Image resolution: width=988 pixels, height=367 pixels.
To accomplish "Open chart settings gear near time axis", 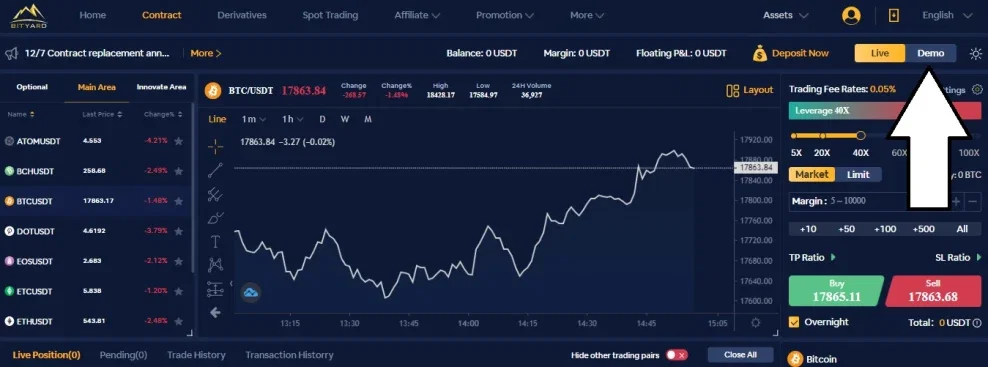I will tap(755, 323).
